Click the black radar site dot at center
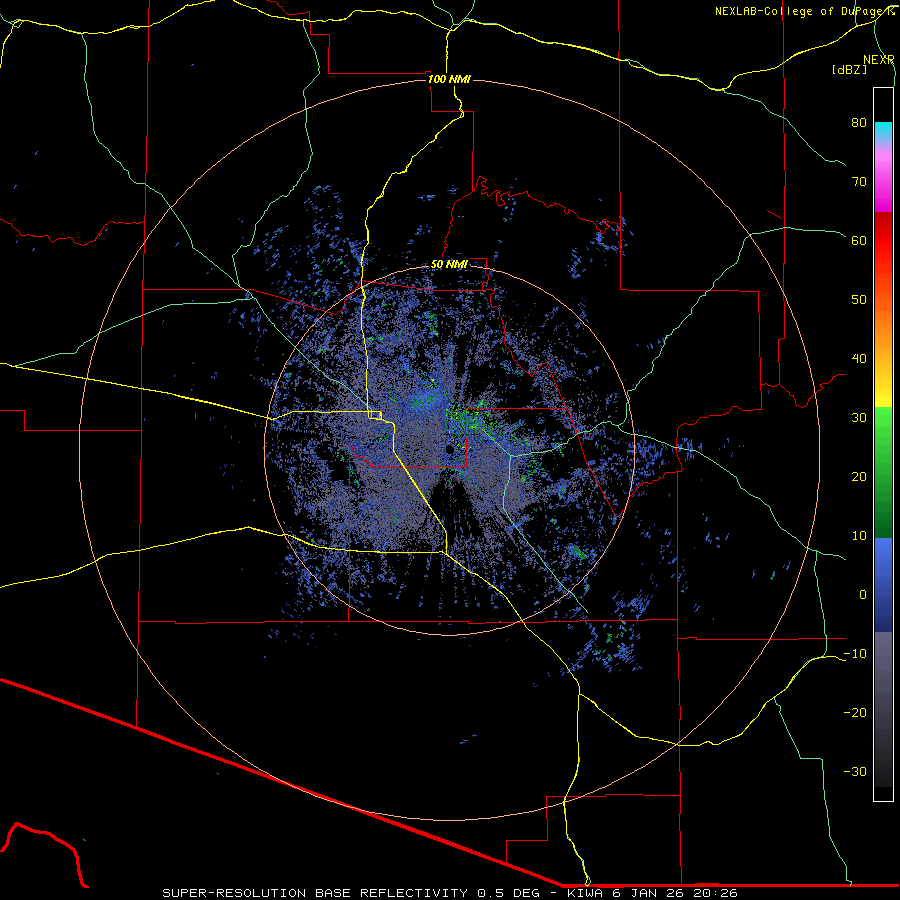900x900 pixels. point(449,450)
